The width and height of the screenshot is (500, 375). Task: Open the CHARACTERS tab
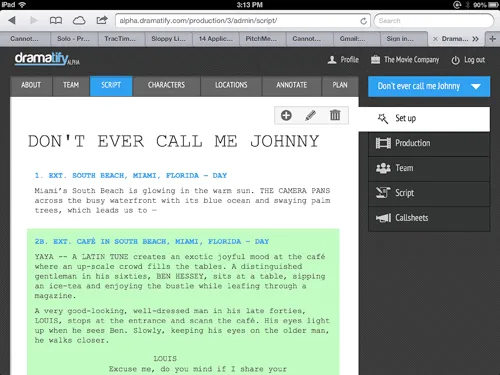[x=166, y=85]
